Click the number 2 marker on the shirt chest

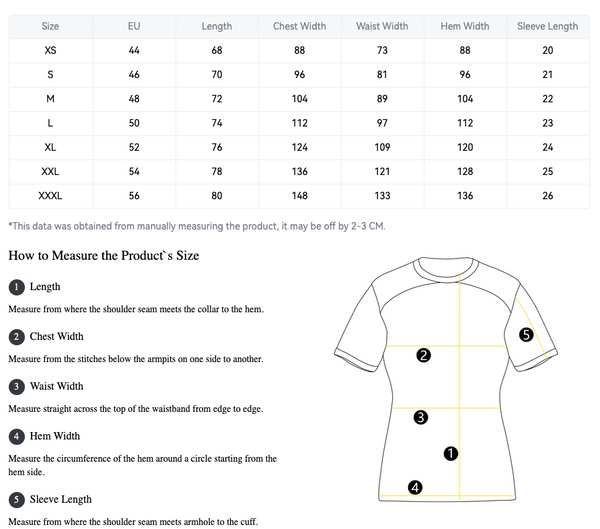(423, 355)
